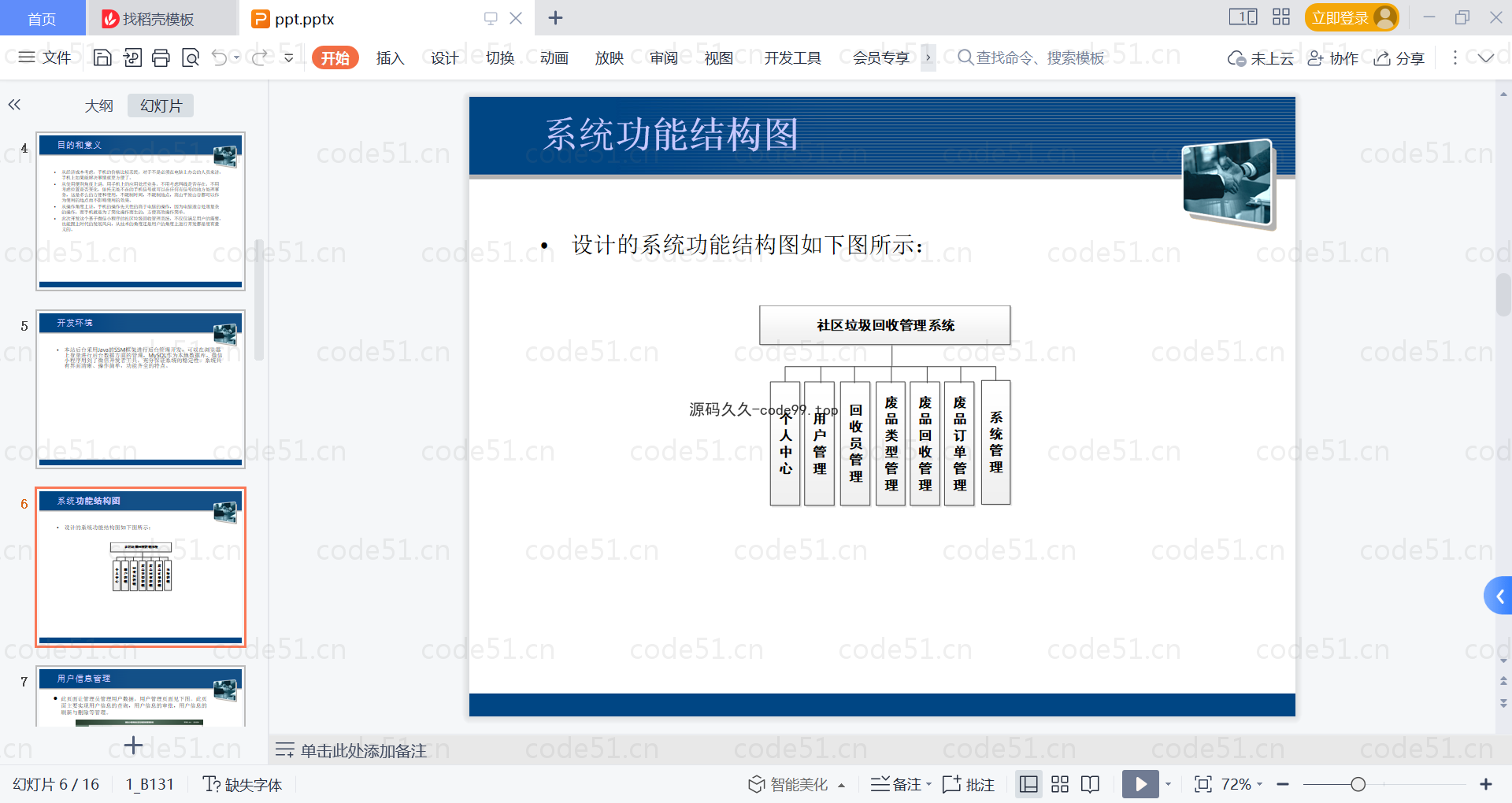
Task: Expand the blue side panel arrow
Action: (1499, 597)
